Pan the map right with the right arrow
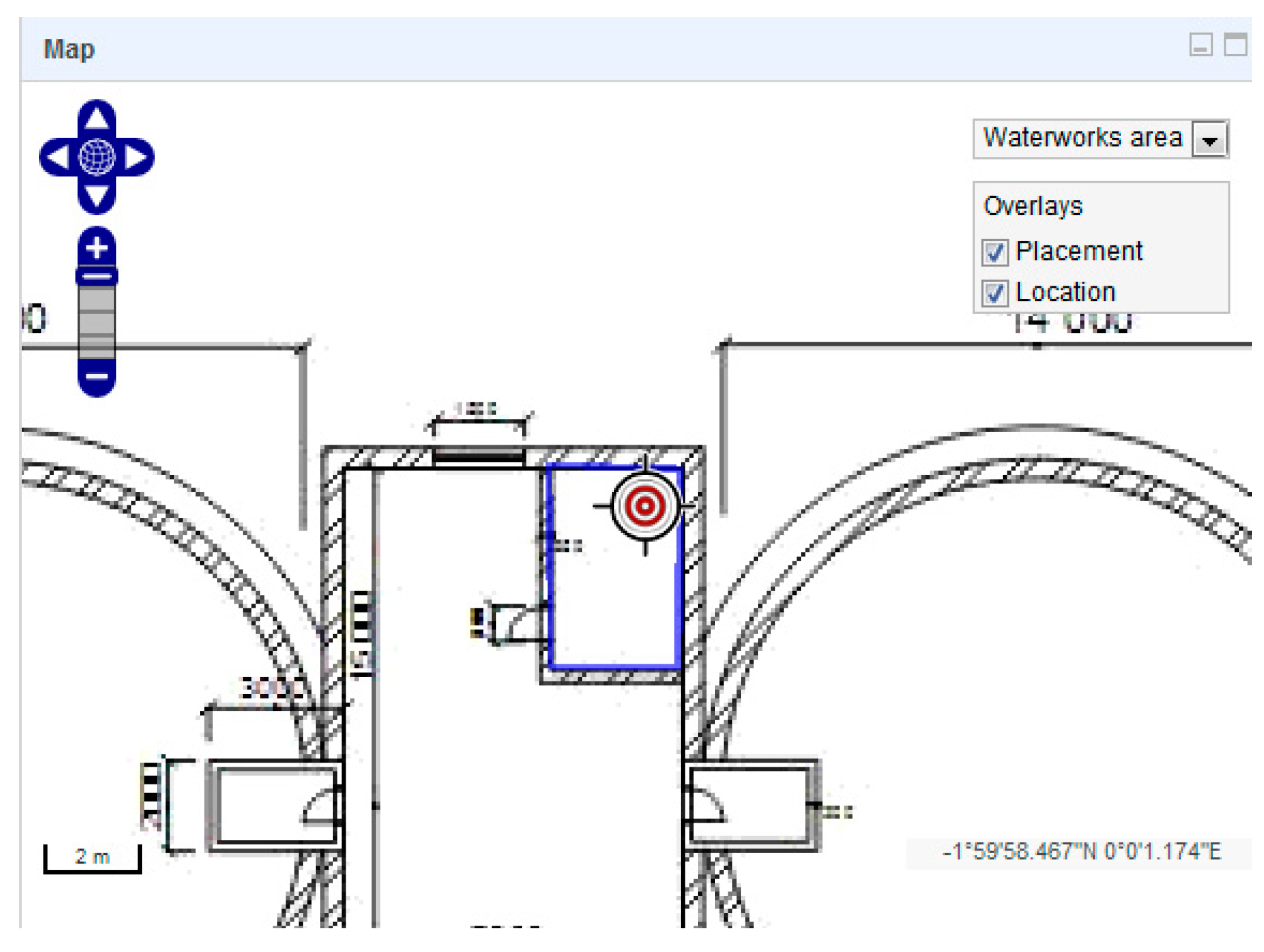The width and height of the screenshot is (1264, 952). pos(137,157)
